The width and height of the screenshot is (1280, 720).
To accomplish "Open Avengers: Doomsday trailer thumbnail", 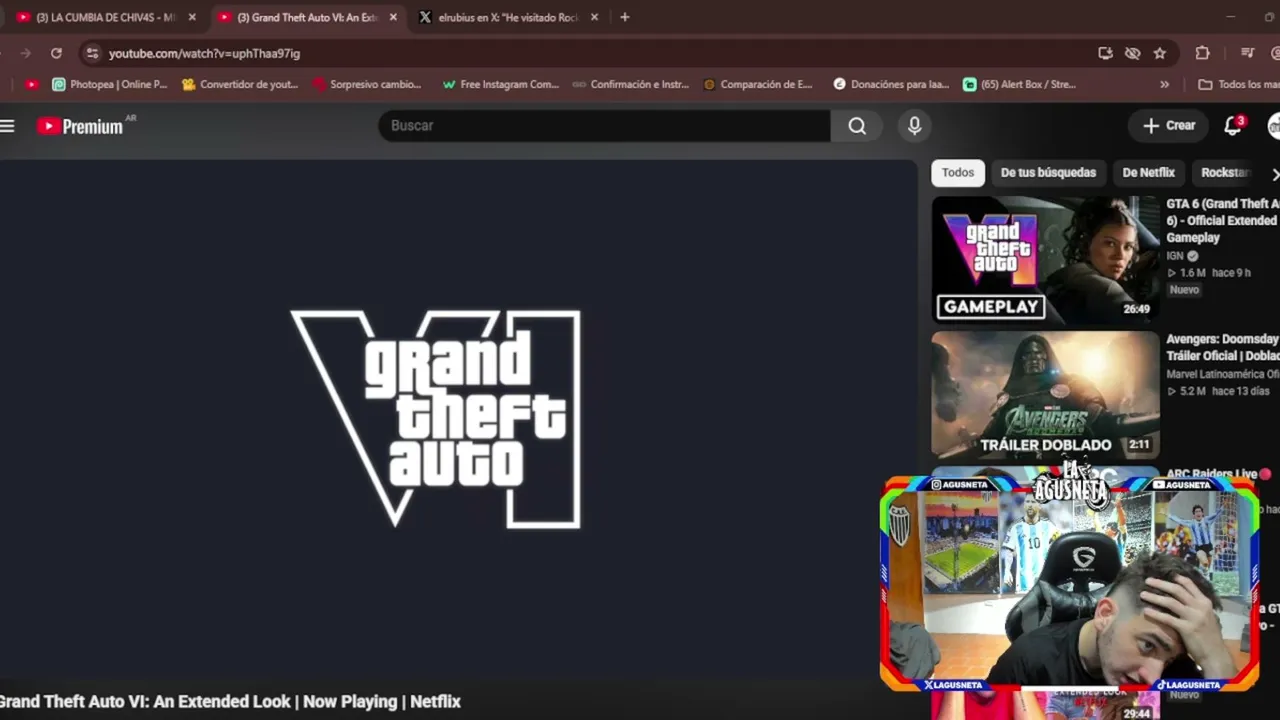I will tap(1045, 395).
